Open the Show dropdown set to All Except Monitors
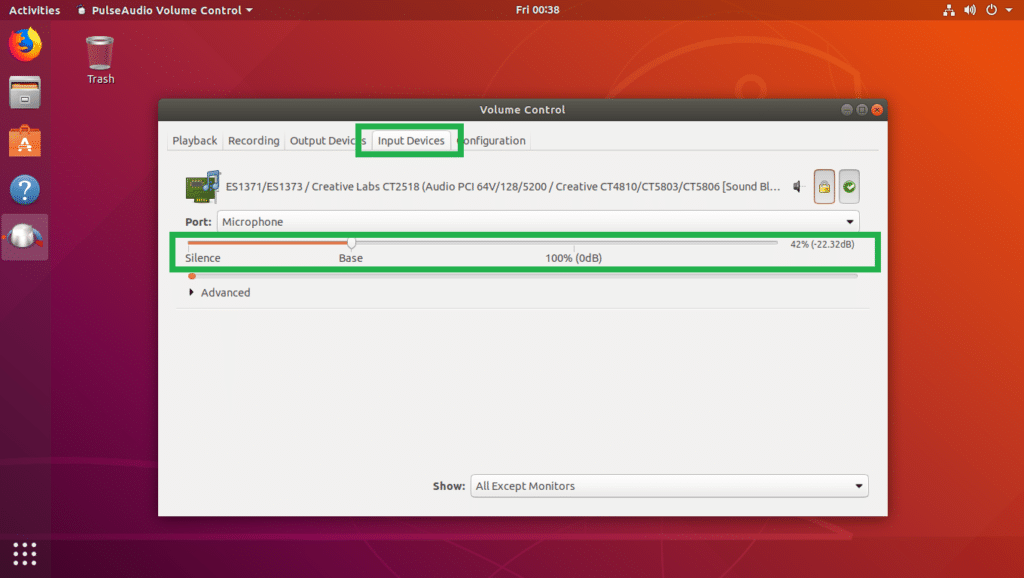The image size is (1024, 578). coord(668,485)
